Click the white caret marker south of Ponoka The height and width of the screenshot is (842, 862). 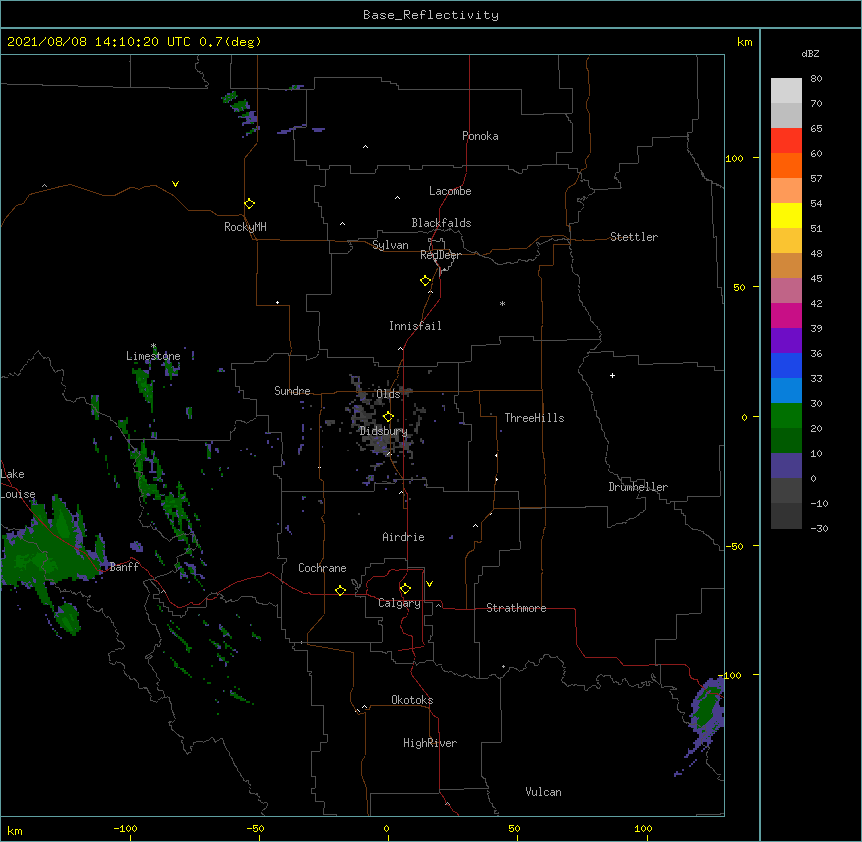(366, 147)
